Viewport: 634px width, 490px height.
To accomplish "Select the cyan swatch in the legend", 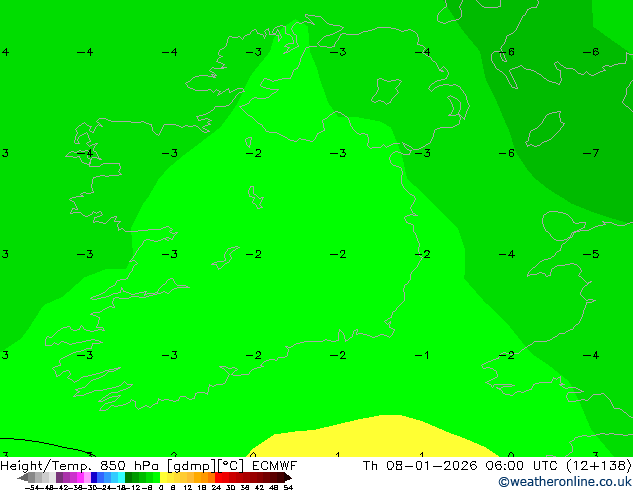I will [121, 477].
